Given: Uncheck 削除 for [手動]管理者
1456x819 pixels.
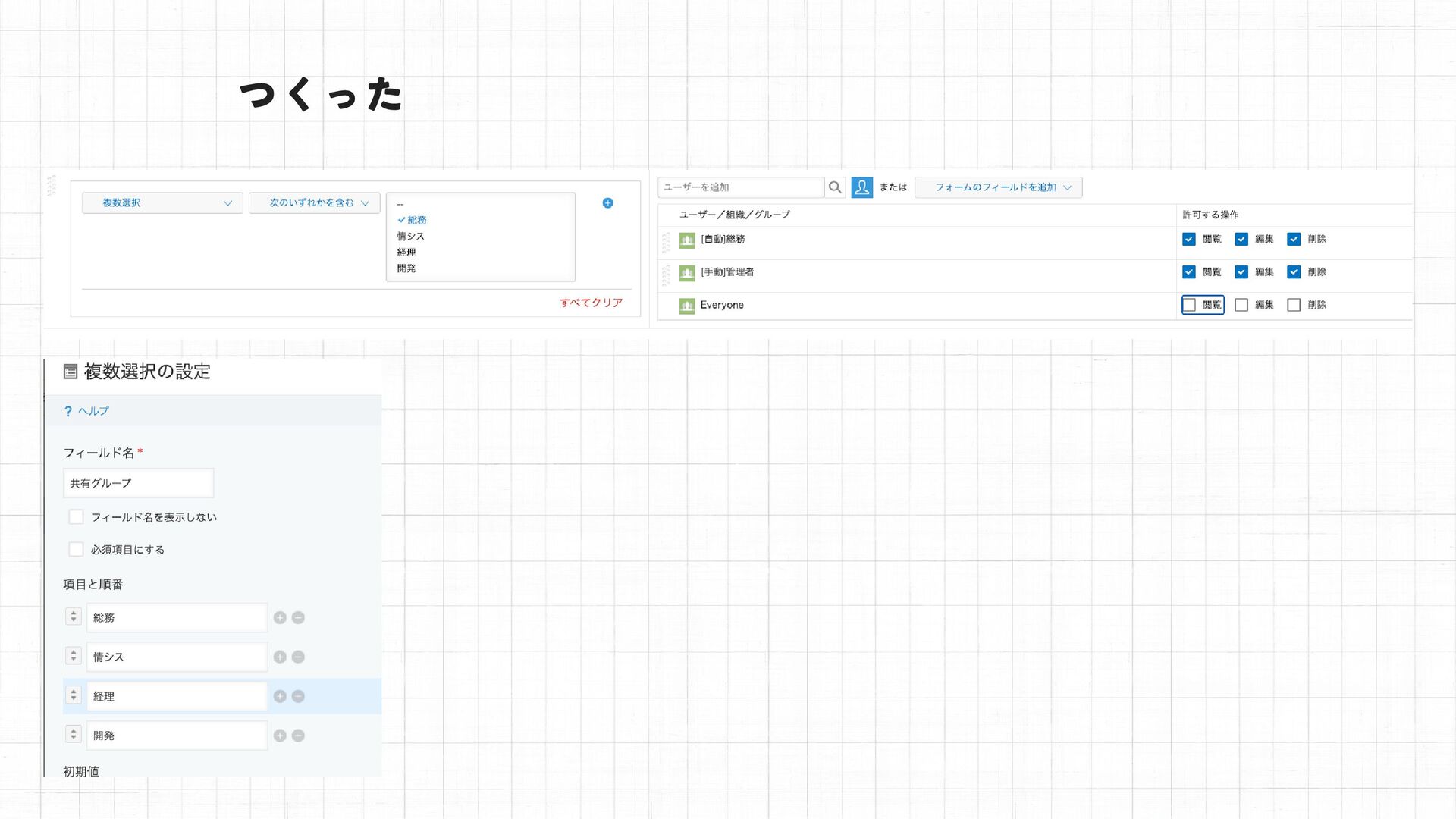Looking at the screenshot, I should point(1294,272).
